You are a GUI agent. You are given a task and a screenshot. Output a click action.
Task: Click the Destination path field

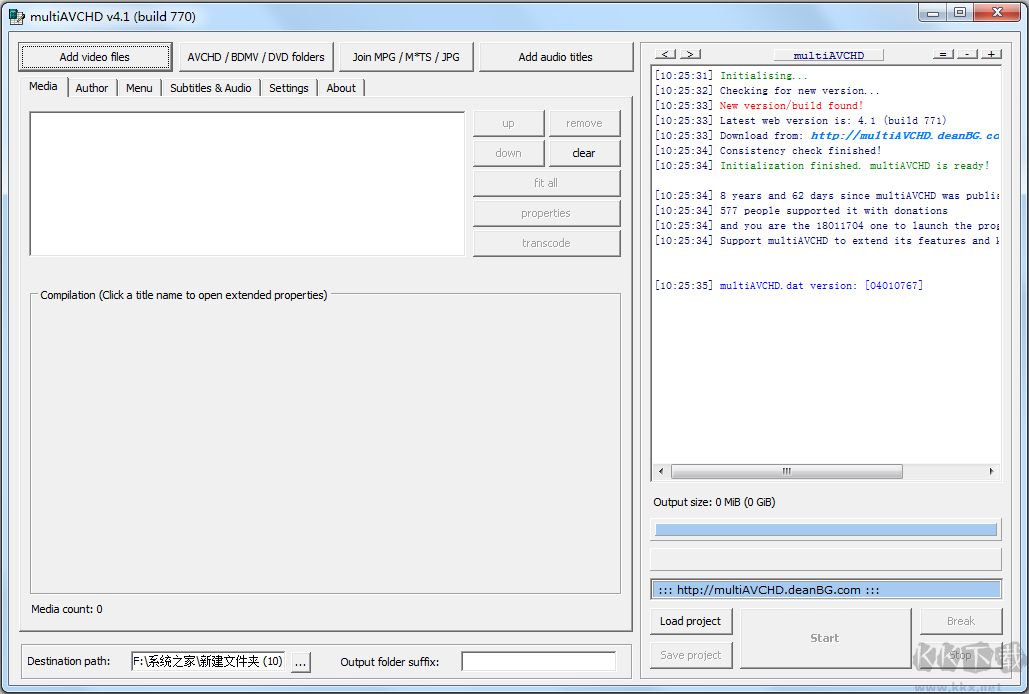coord(208,661)
